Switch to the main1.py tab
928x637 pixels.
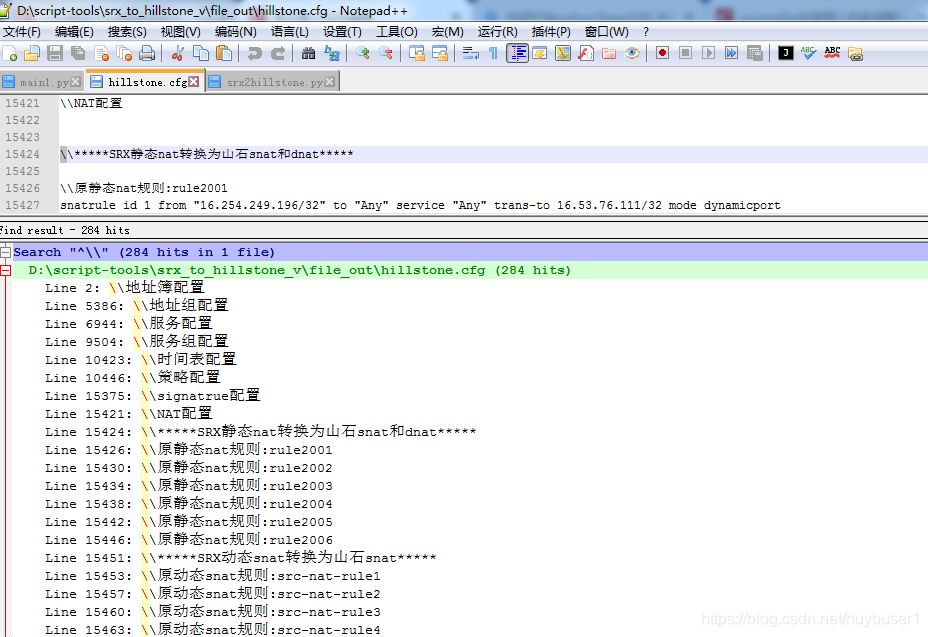(x=41, y=82)
